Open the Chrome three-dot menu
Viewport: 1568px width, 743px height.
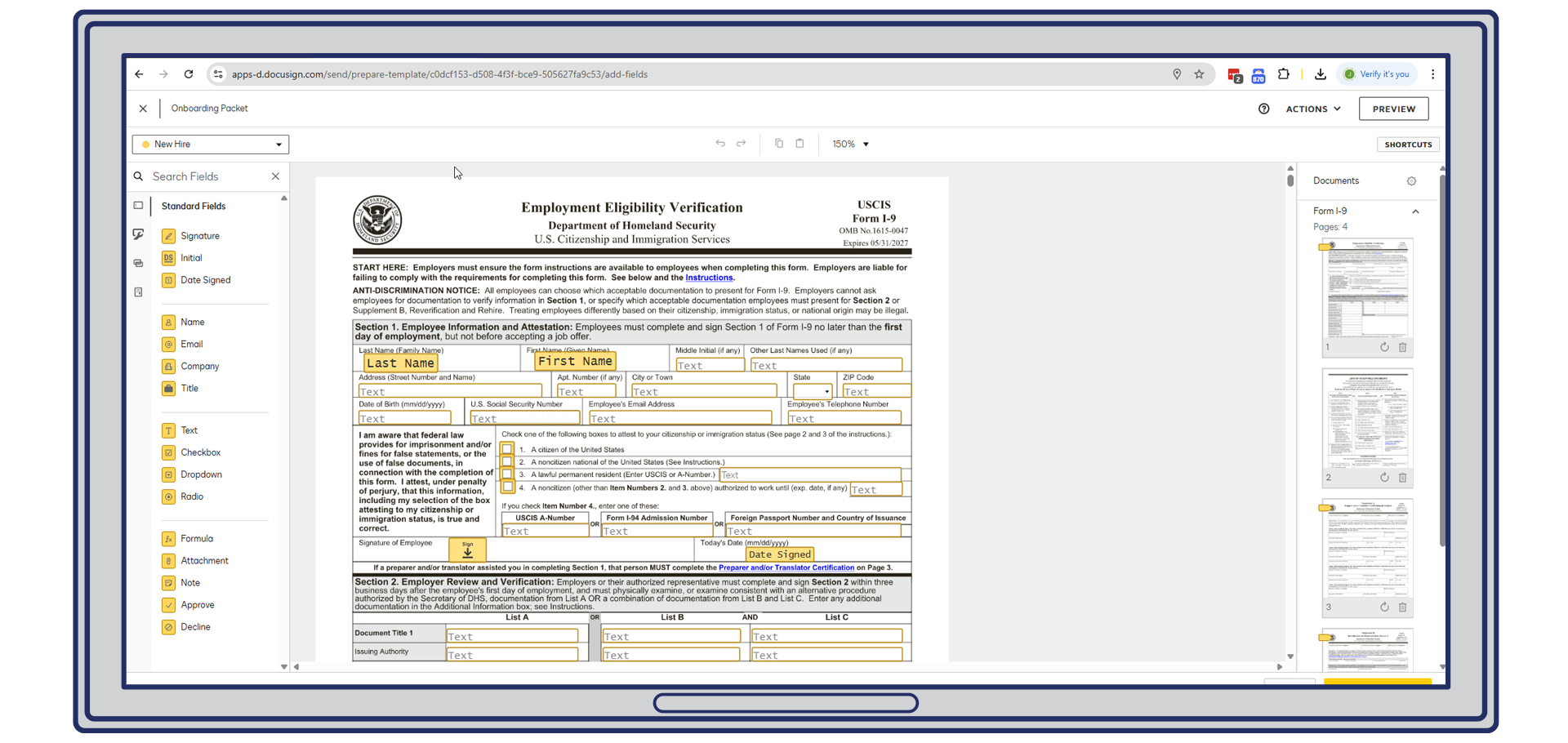[1433, 73]
